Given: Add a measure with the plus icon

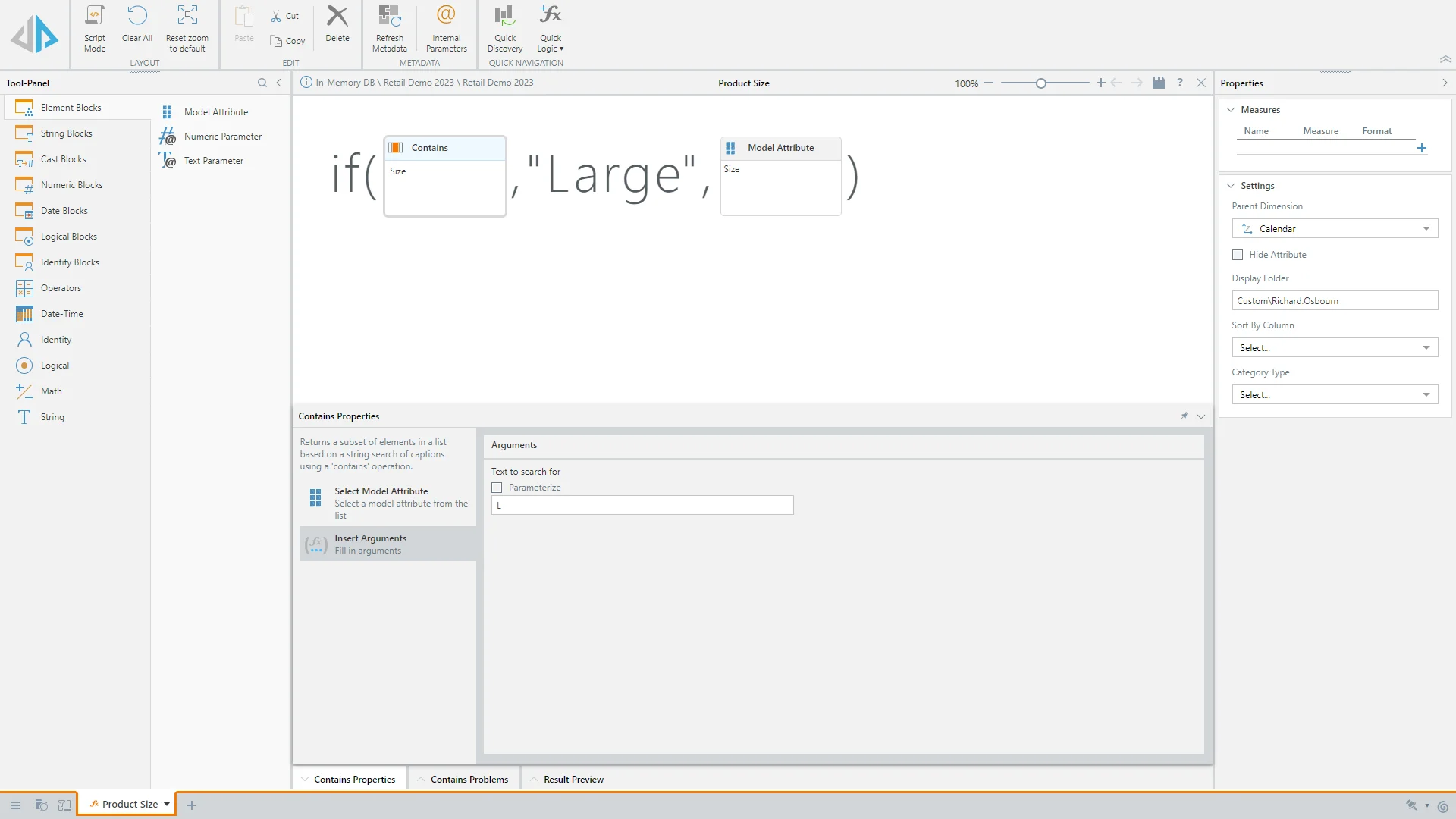Looking at the screenshot, I should (x=1422, y=149).
